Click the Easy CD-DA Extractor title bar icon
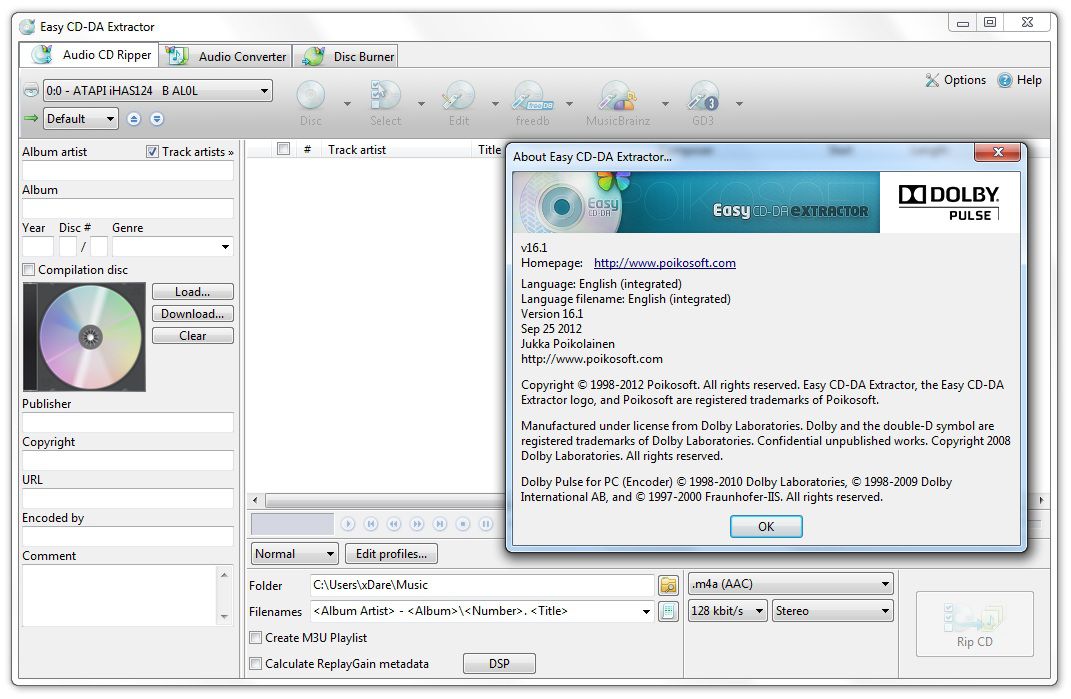Screen dimensions: 1071x699 (27, 27)
